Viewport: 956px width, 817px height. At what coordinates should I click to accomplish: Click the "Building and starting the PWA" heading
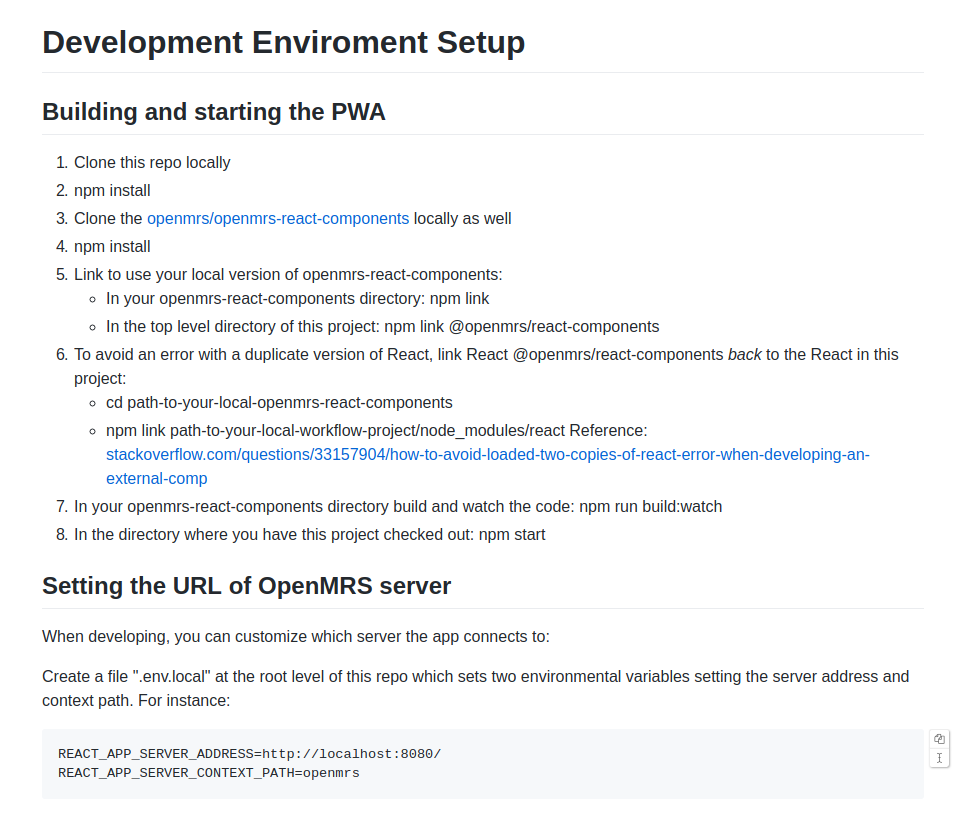point(214,112)
